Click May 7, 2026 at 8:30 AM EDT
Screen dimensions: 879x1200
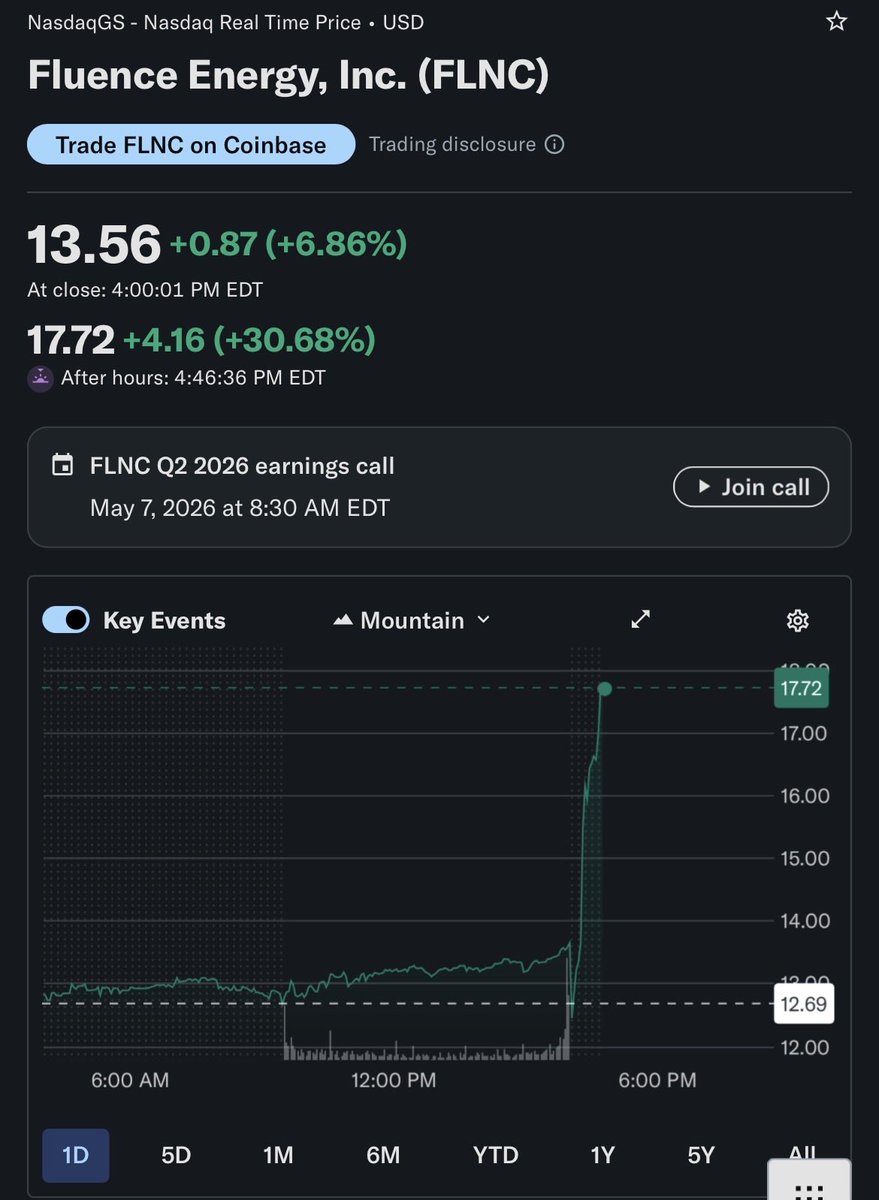(x=240, y=508)
